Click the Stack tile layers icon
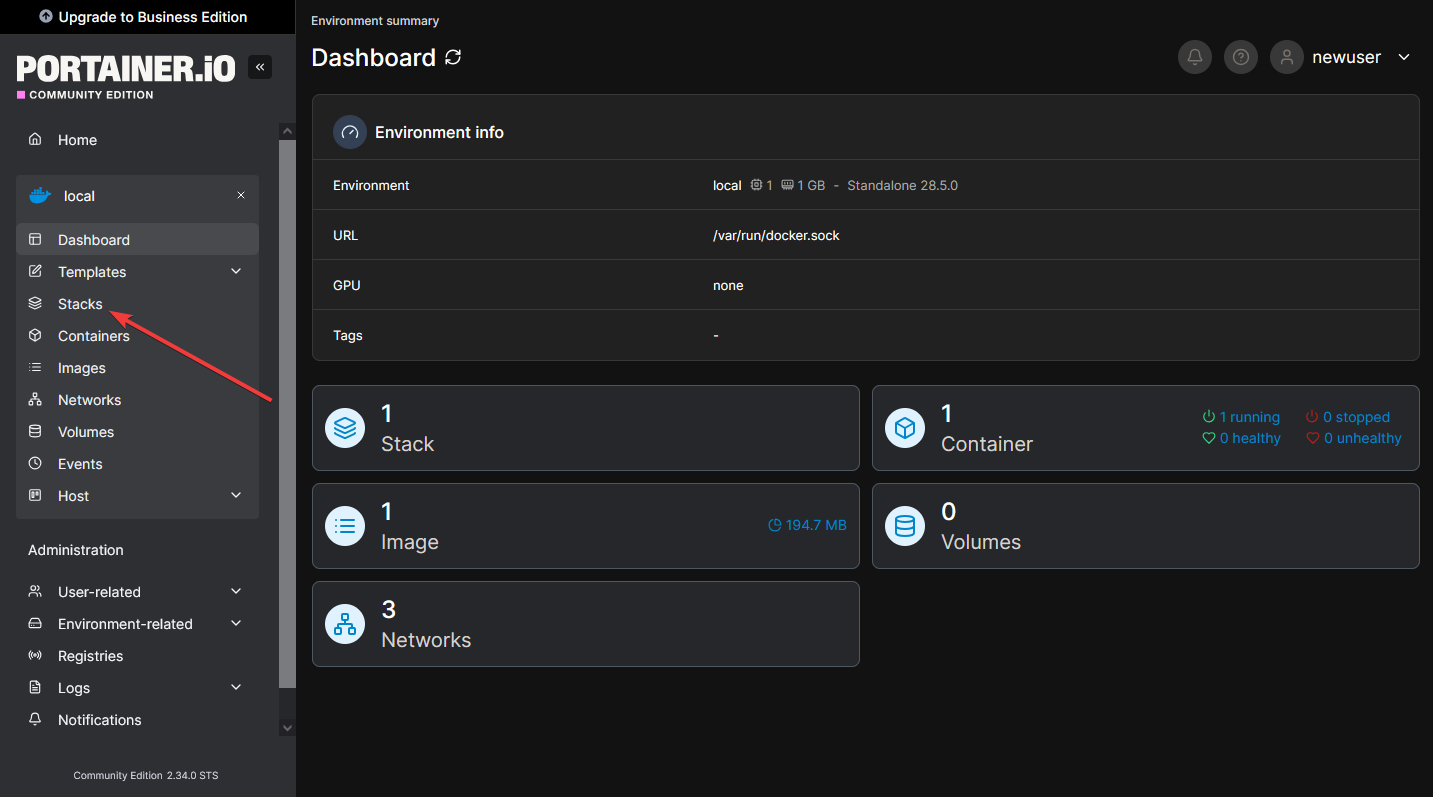This screenshot has width=1433, height=797. click(345, 428)
